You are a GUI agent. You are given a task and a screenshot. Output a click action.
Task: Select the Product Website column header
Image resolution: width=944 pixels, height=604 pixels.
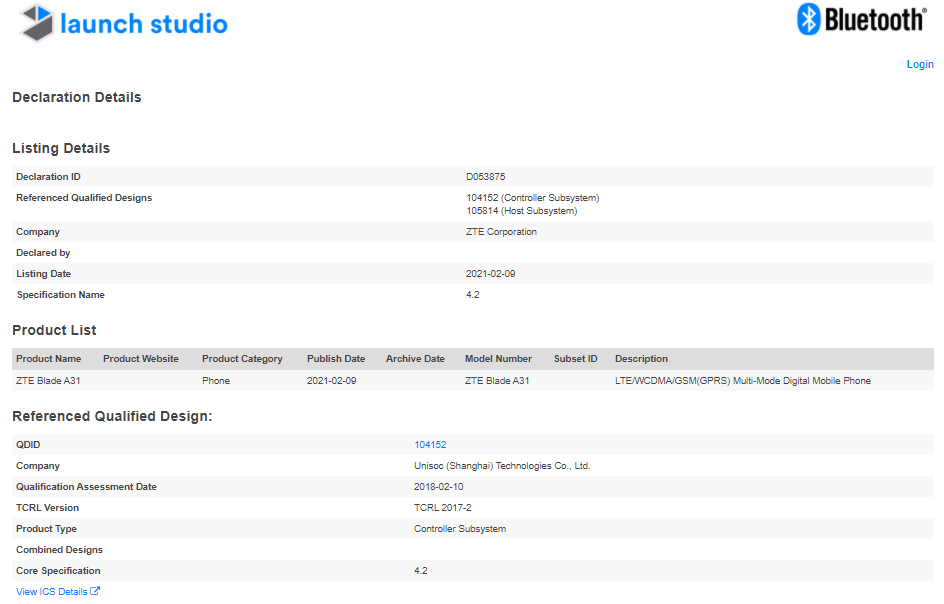pyautogui.click(x=141, y=359)
